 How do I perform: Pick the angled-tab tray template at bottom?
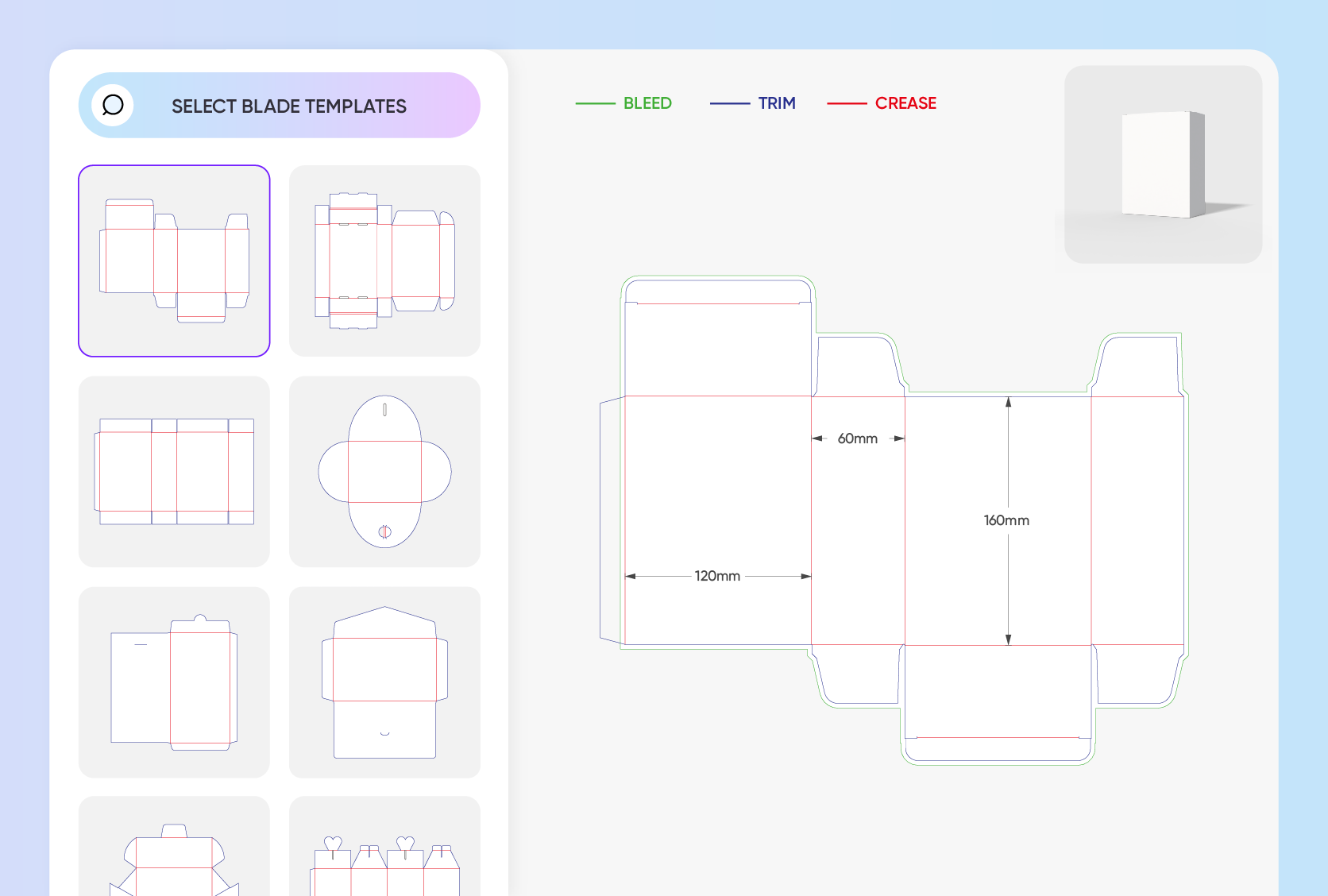tap(174, 847)
